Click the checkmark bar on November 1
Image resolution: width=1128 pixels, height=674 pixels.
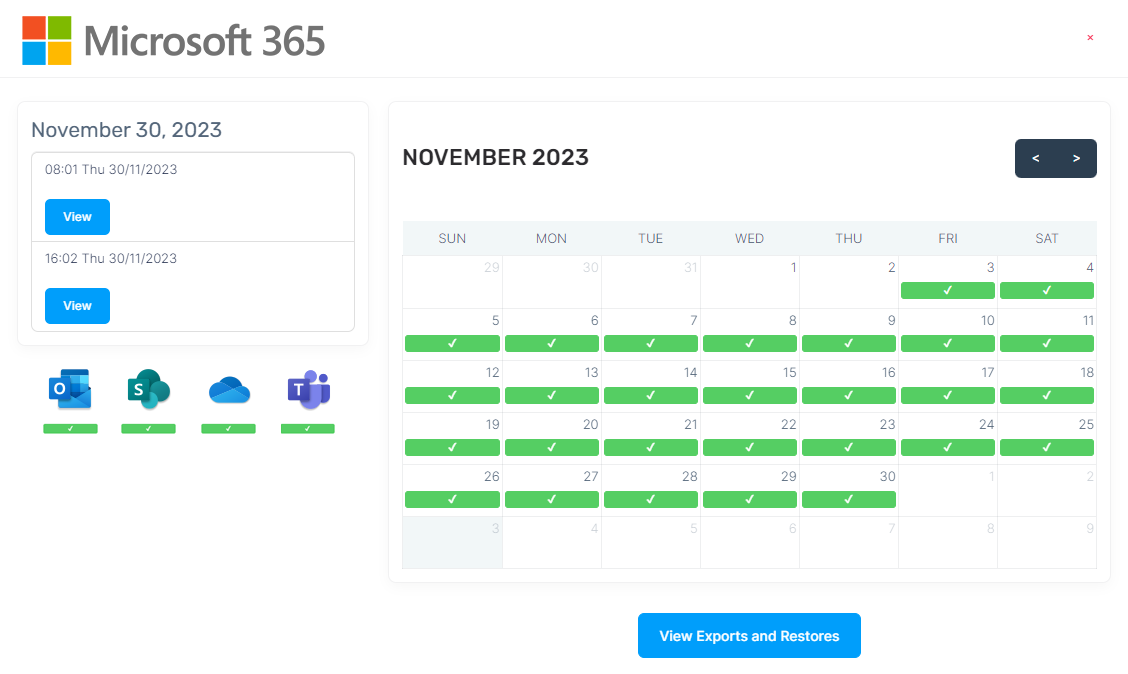coord(750,290)
